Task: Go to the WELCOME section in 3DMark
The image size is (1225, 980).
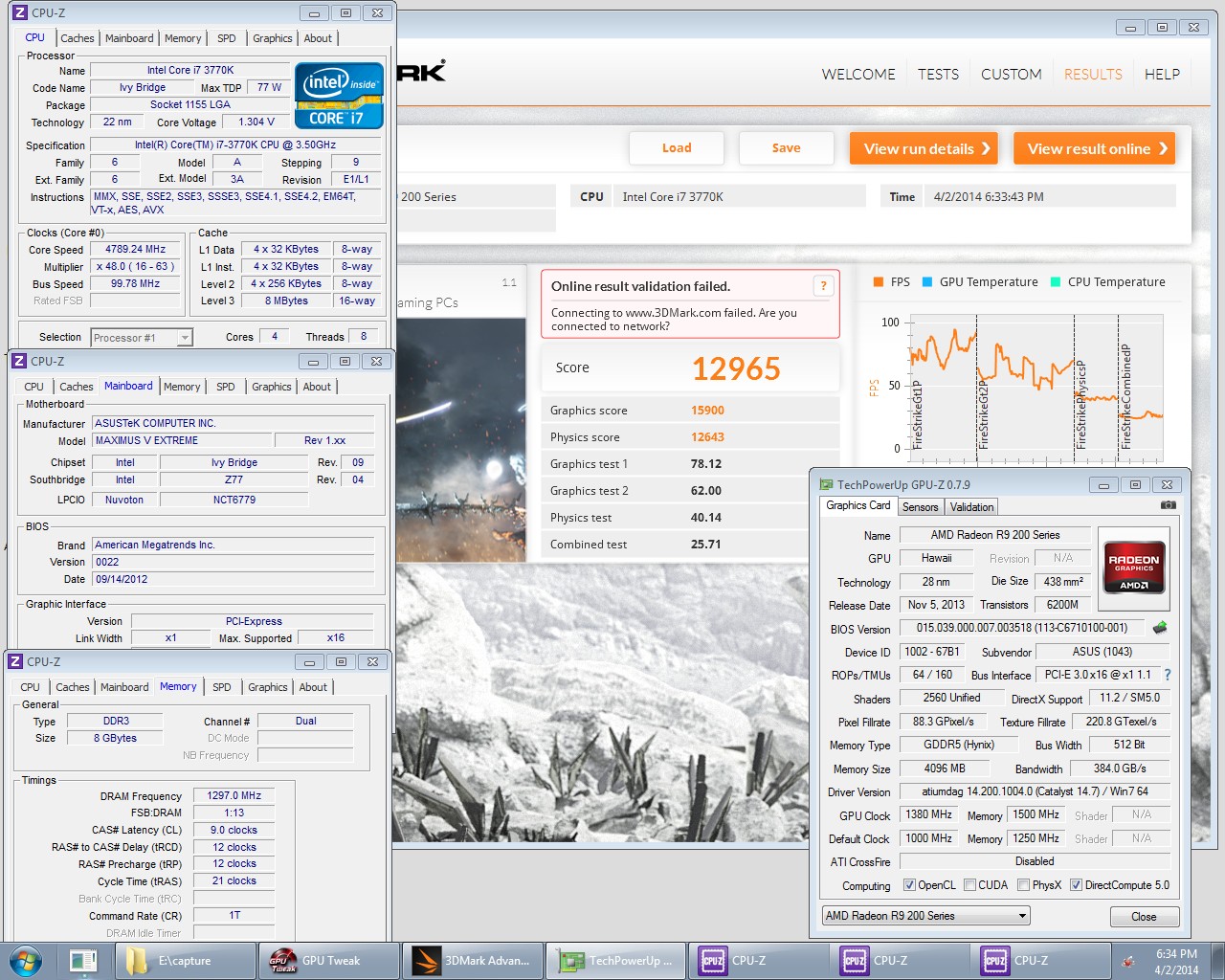Action: pyautogui.click(x=858, y=74)
